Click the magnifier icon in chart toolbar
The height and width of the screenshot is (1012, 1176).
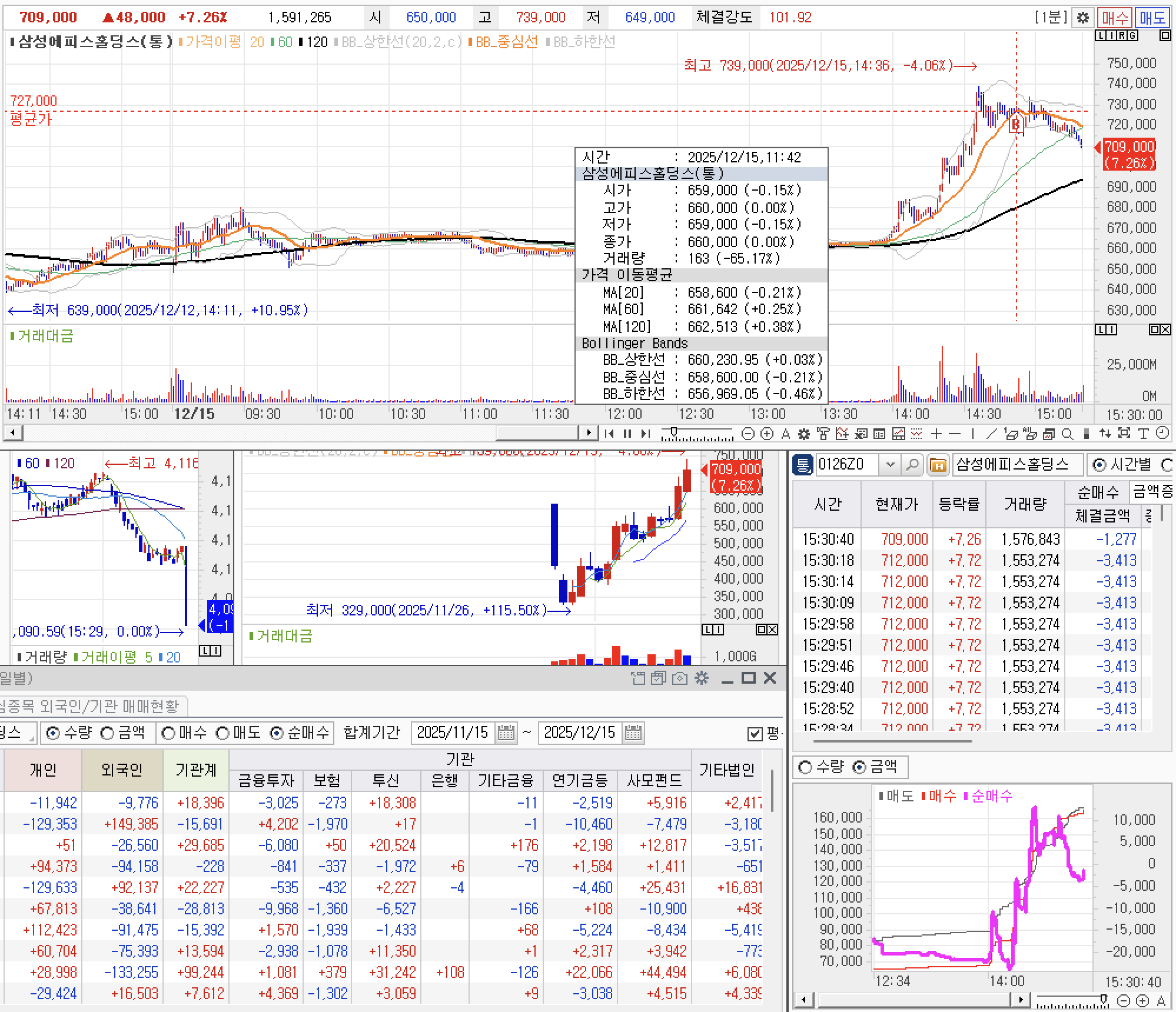1067,434
